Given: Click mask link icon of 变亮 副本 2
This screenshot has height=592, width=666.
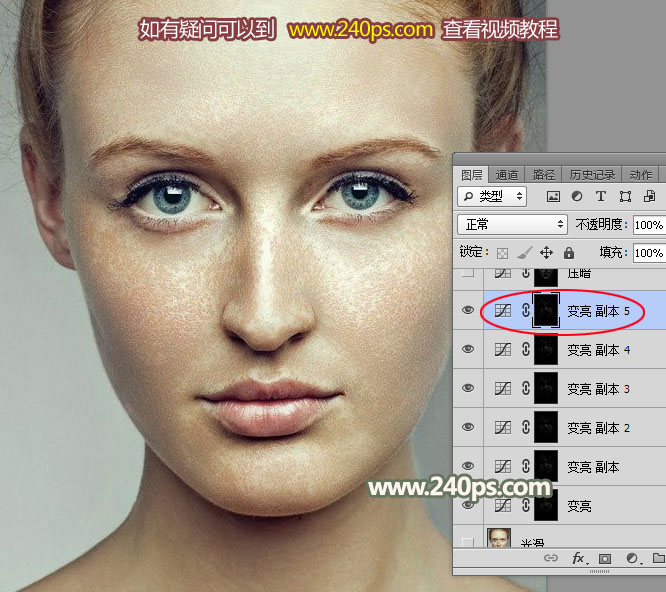Looking at the screenshot, I should [x=526, y=427].
